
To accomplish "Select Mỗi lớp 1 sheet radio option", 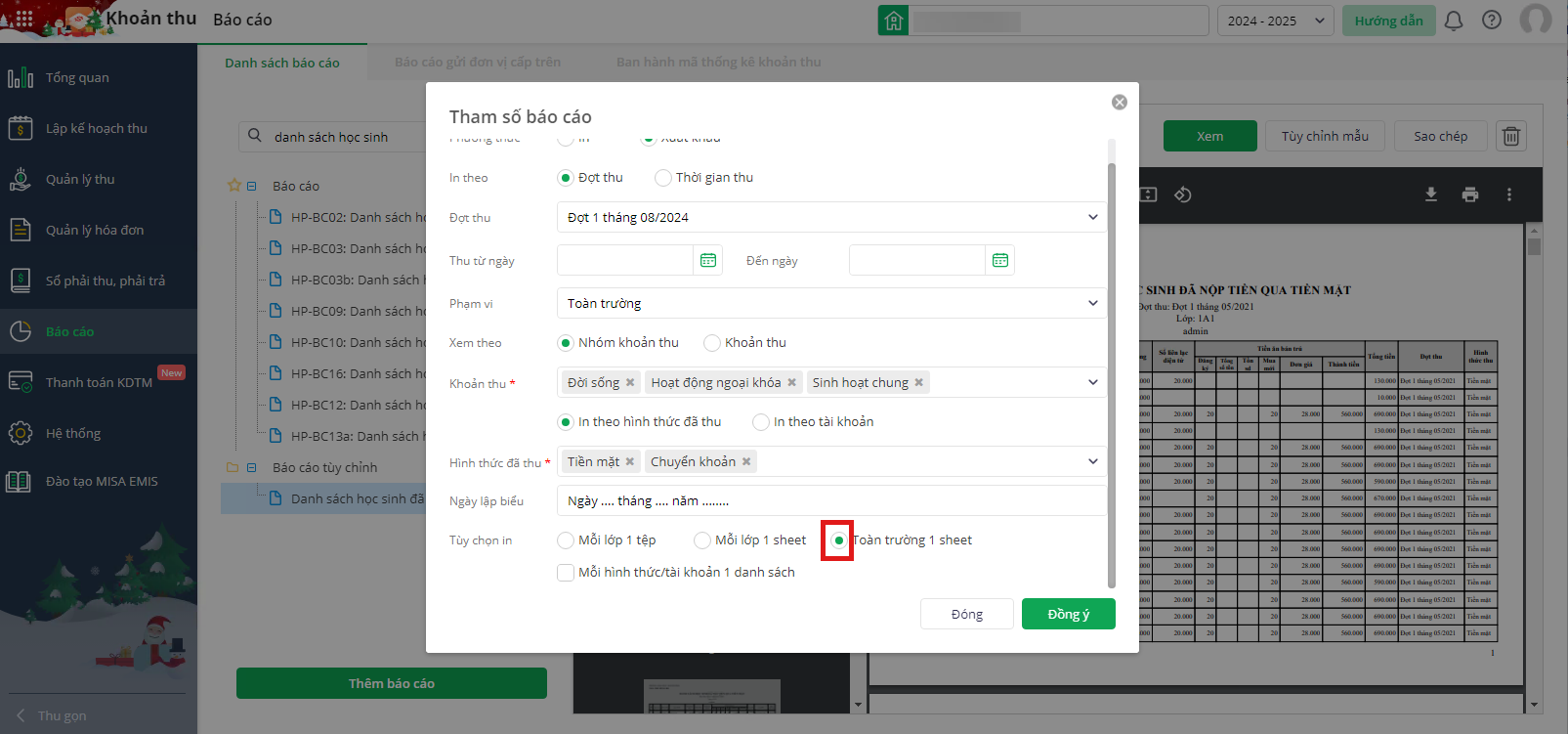I will click(702, 540).
